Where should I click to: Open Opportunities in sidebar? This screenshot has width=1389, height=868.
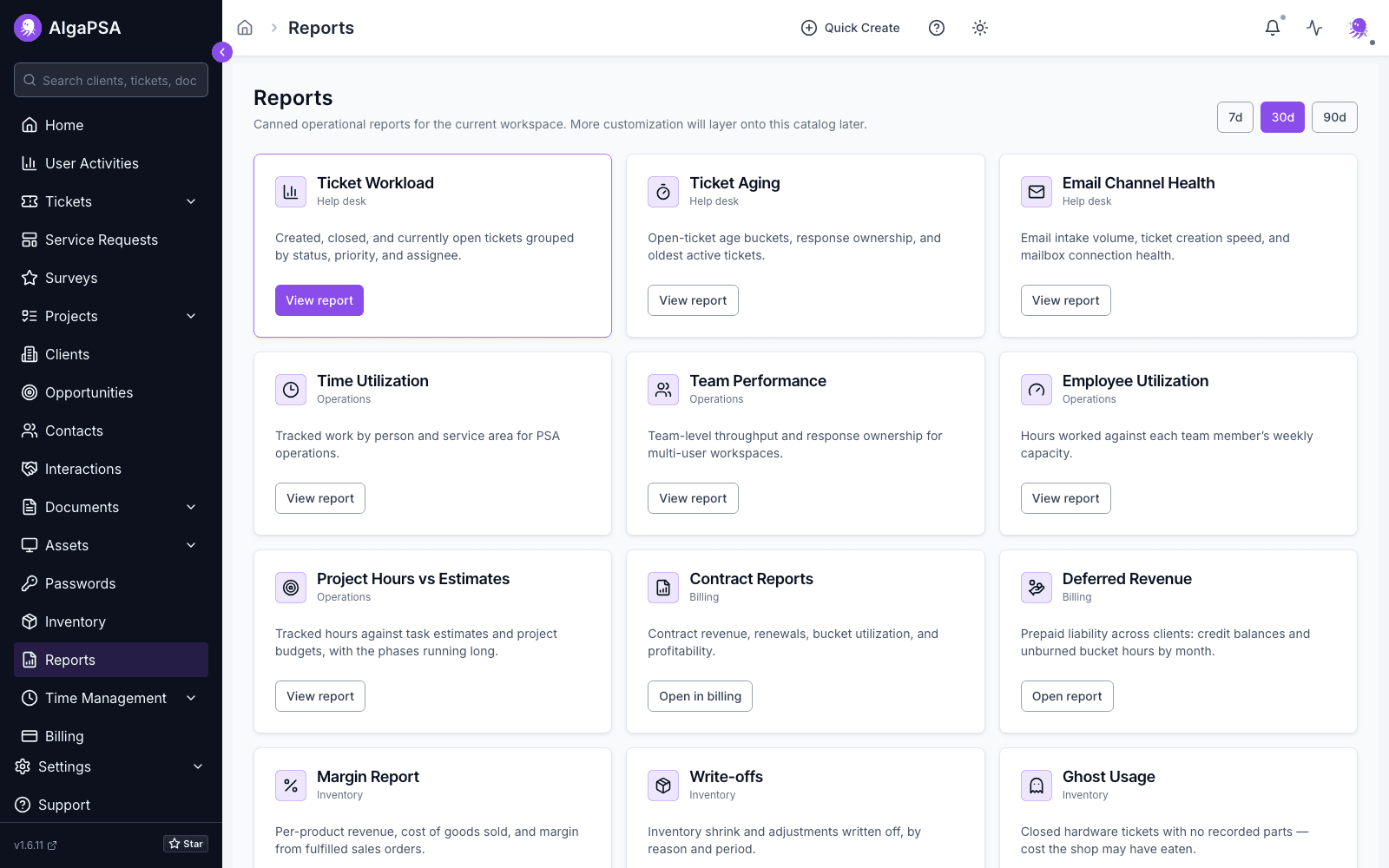click(x=111, y=392)
